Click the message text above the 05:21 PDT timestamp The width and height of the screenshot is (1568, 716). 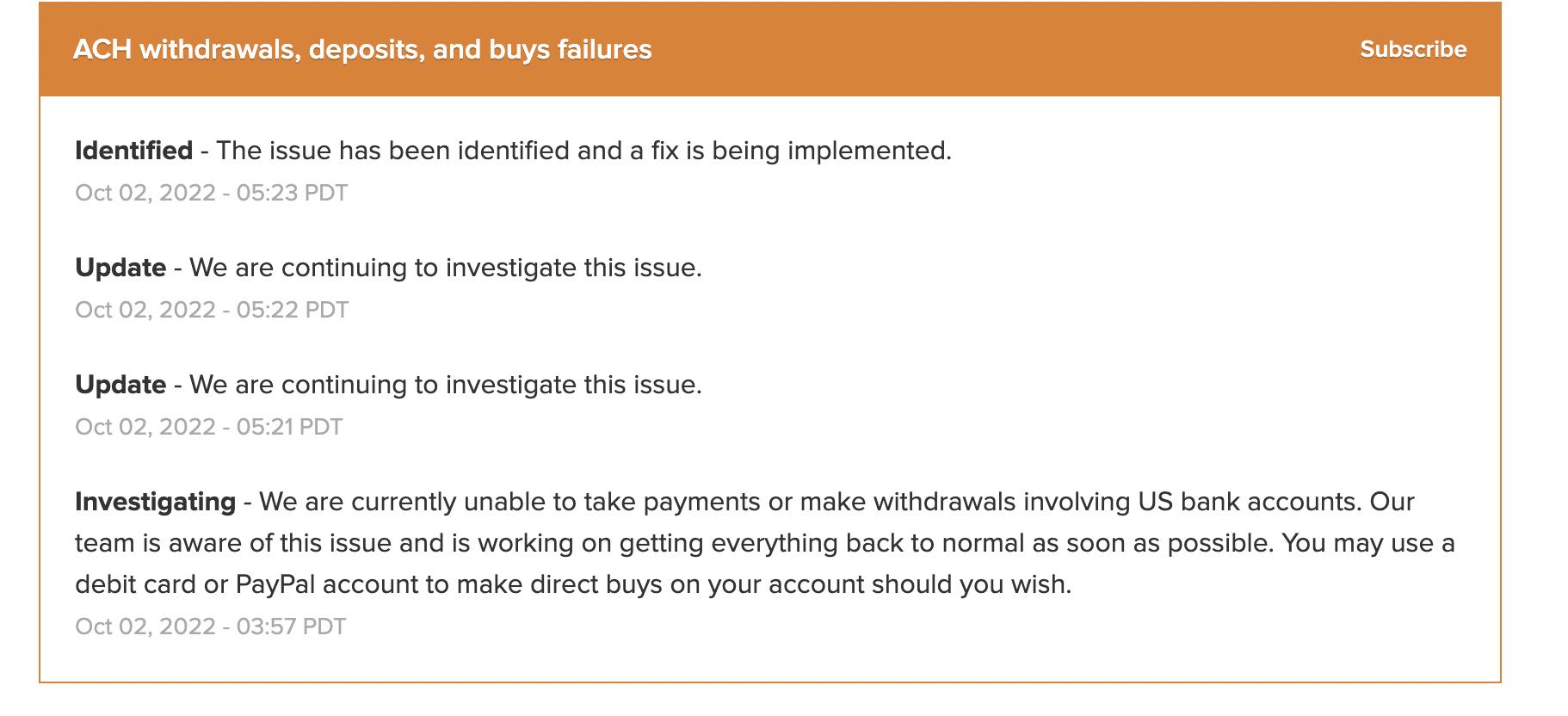(445, 385)
